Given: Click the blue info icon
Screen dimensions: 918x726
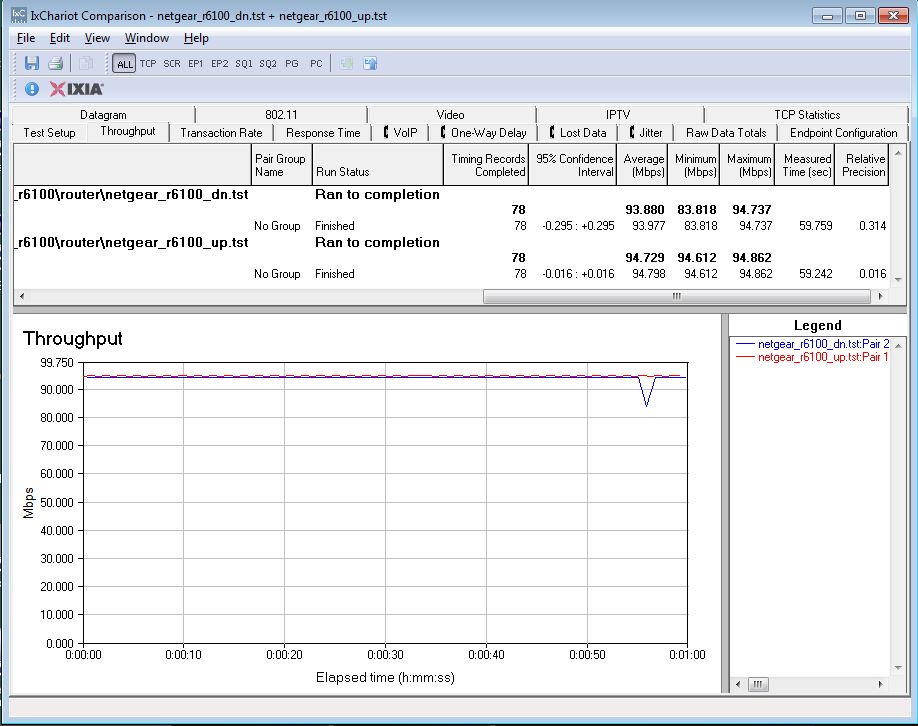Looking at the screenshot, I should (x=32, y=88).
